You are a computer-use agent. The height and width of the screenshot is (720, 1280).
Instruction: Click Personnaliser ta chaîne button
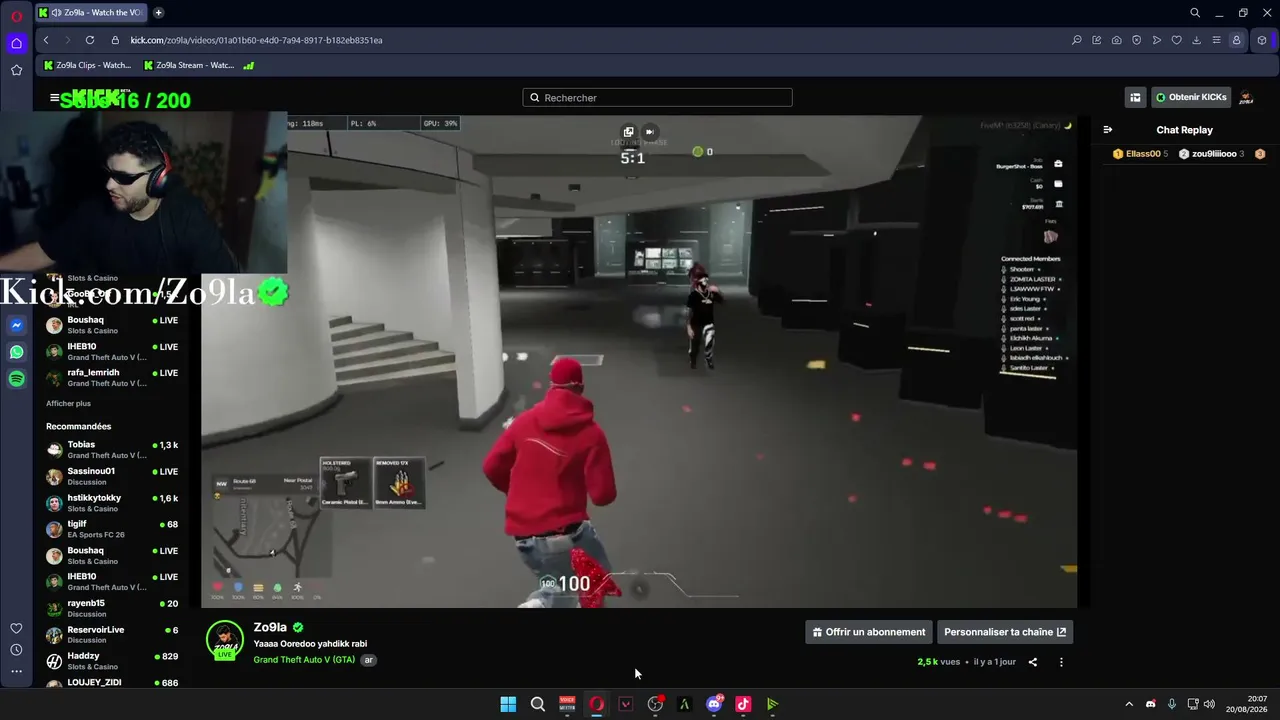pyautogui.click(x=1005, y=632)
